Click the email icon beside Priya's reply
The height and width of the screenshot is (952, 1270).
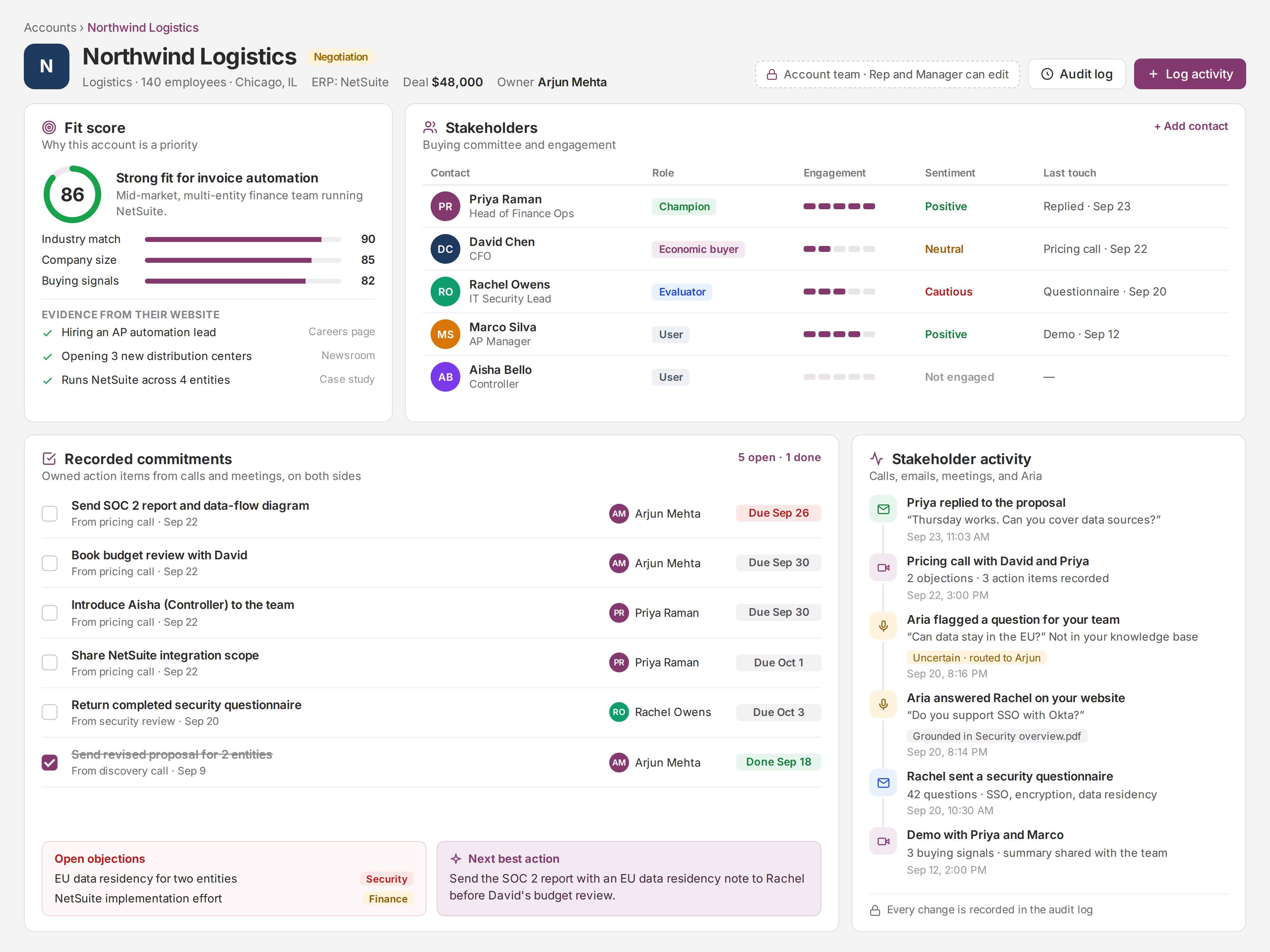(883, 509)
